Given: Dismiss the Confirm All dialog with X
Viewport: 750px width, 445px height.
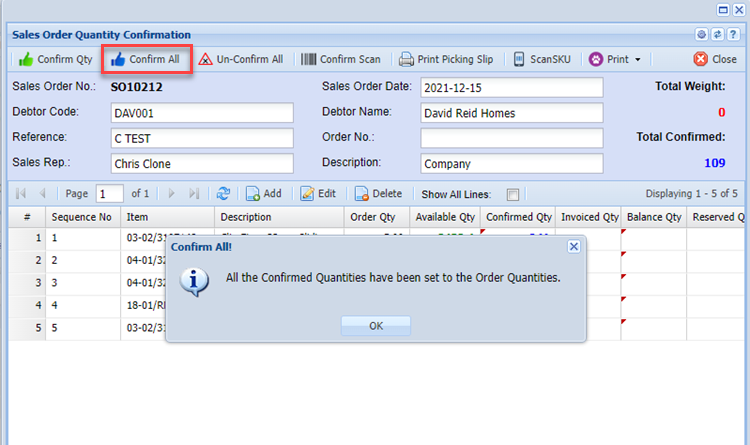Looking at the screenshot, I should [x=573, y=246].
